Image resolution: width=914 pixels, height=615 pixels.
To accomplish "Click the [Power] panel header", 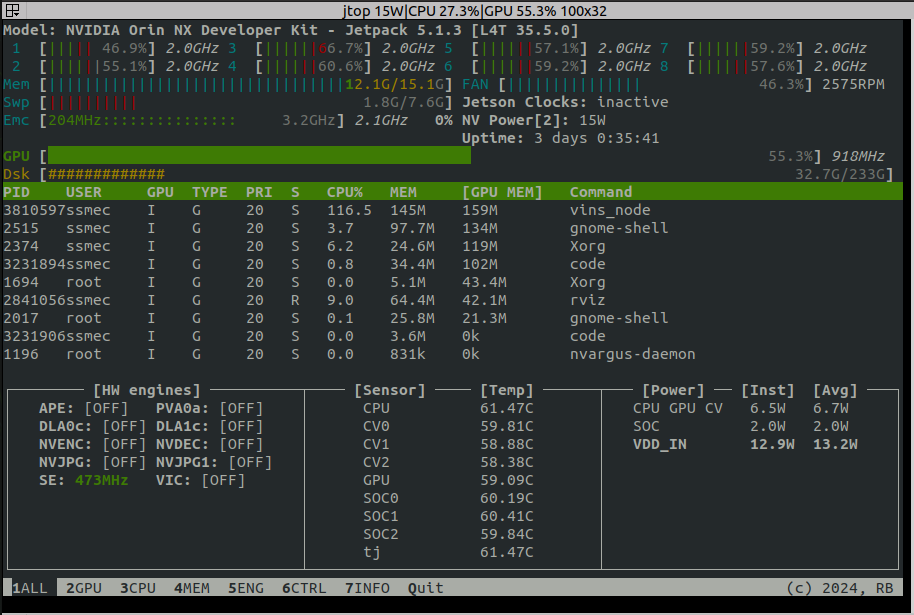I will point(673,390).
